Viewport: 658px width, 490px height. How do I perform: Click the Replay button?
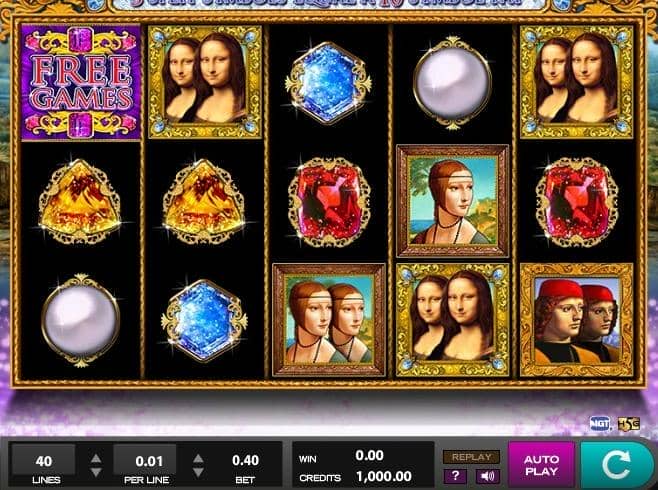point(472,457)
